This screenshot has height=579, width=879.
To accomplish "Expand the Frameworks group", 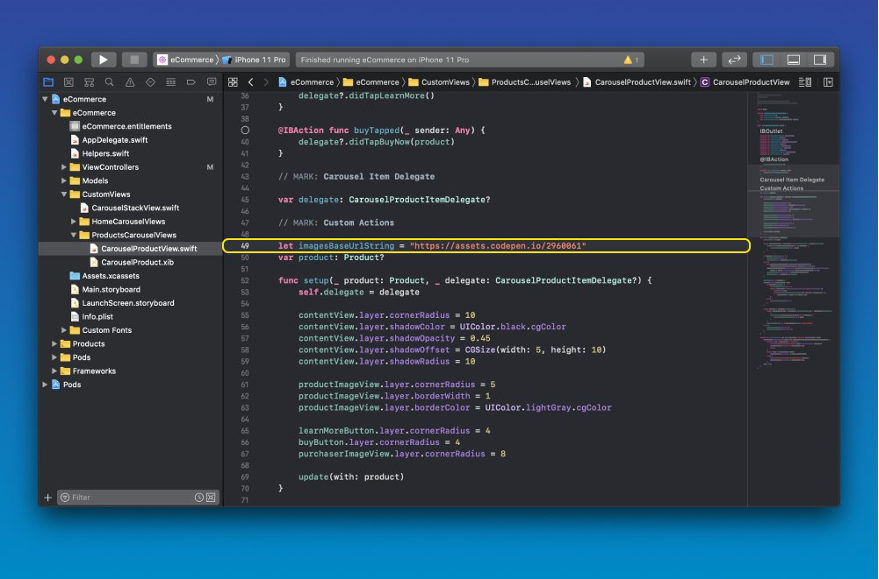I will pos(54,371).
